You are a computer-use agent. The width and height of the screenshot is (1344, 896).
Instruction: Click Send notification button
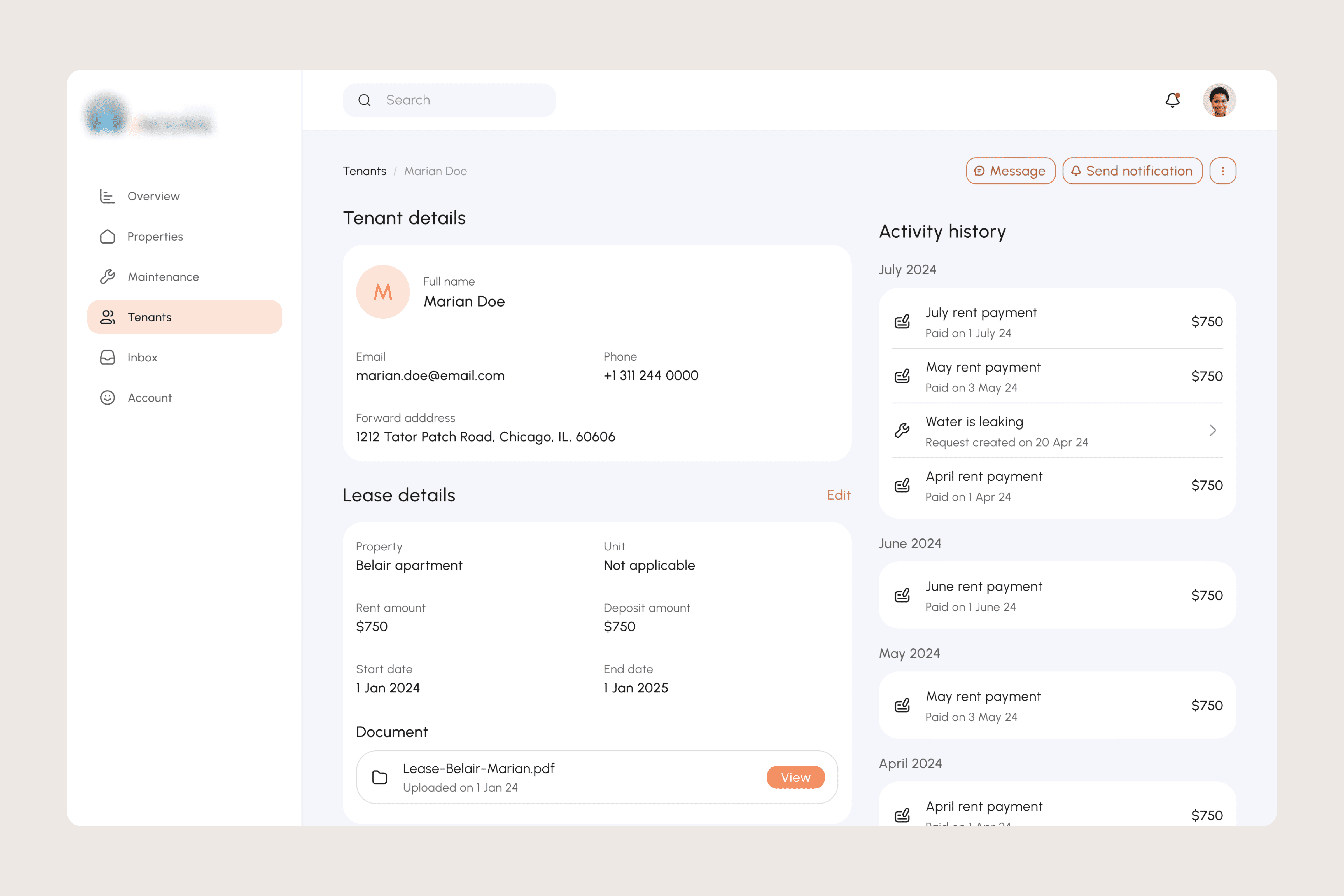(x=1132, y=171)
